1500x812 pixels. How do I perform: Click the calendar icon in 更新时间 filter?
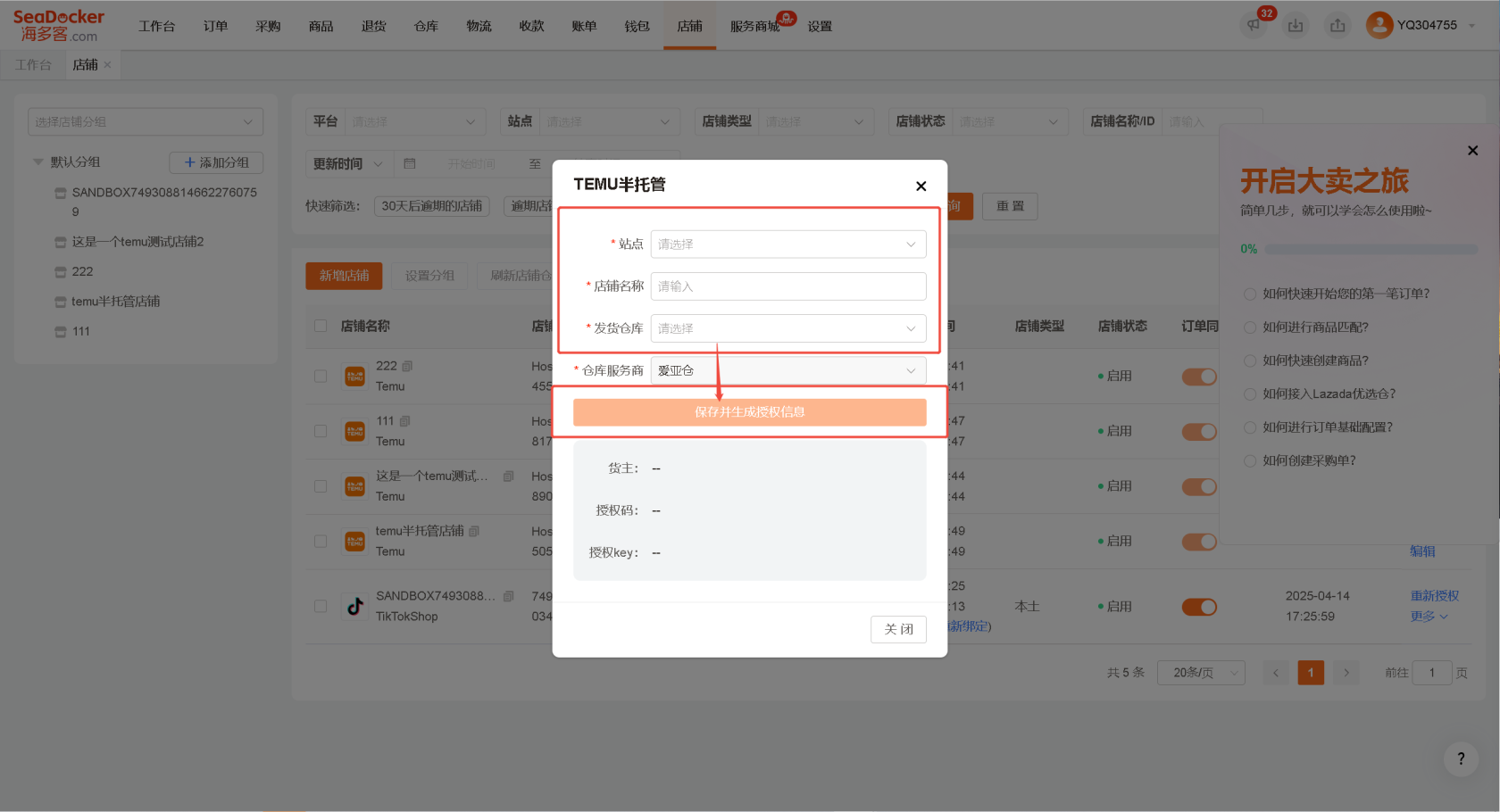click(x=410, y=163)
